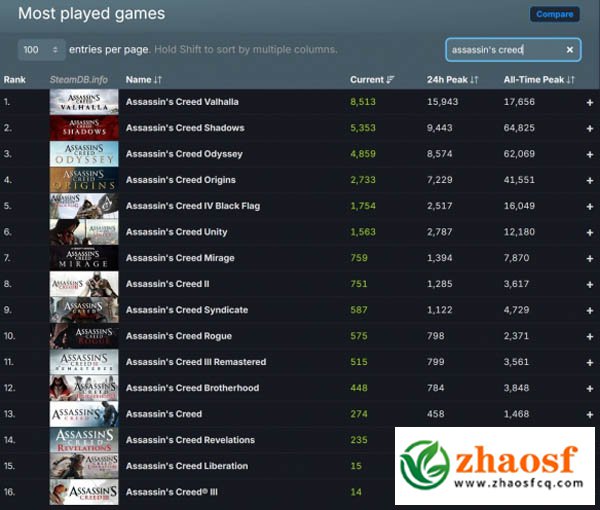Click the Compare button
Viewport: 600px width, 510px height.
554,14
